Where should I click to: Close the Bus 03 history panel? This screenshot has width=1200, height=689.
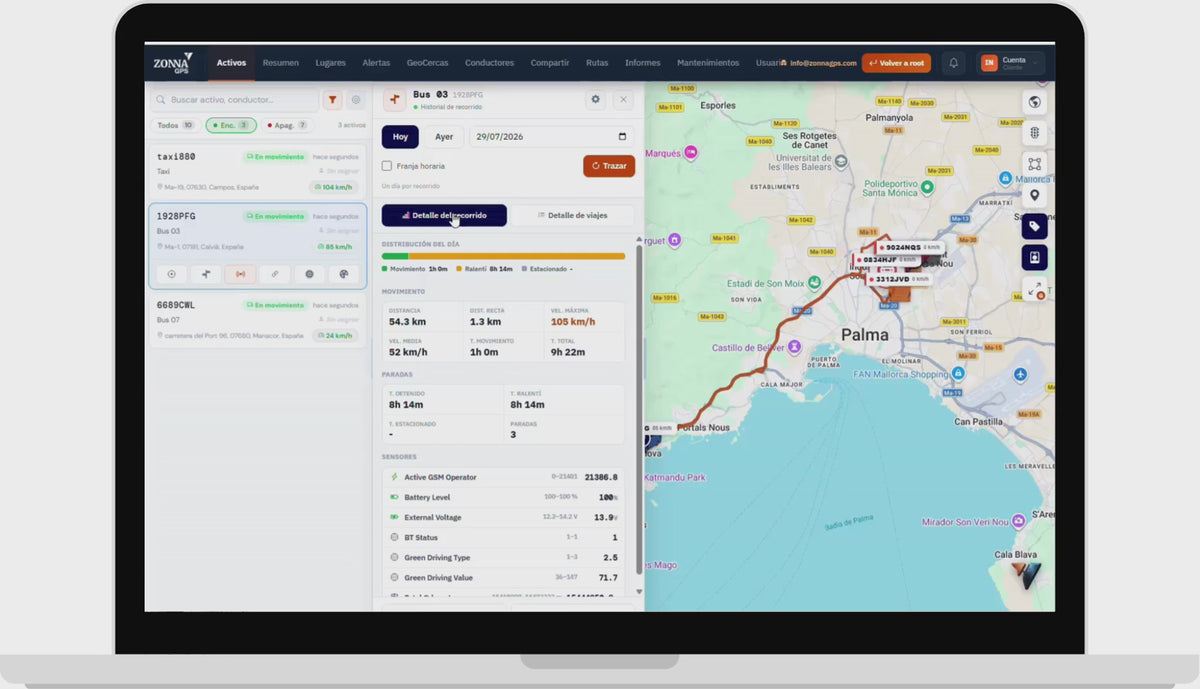623,99
